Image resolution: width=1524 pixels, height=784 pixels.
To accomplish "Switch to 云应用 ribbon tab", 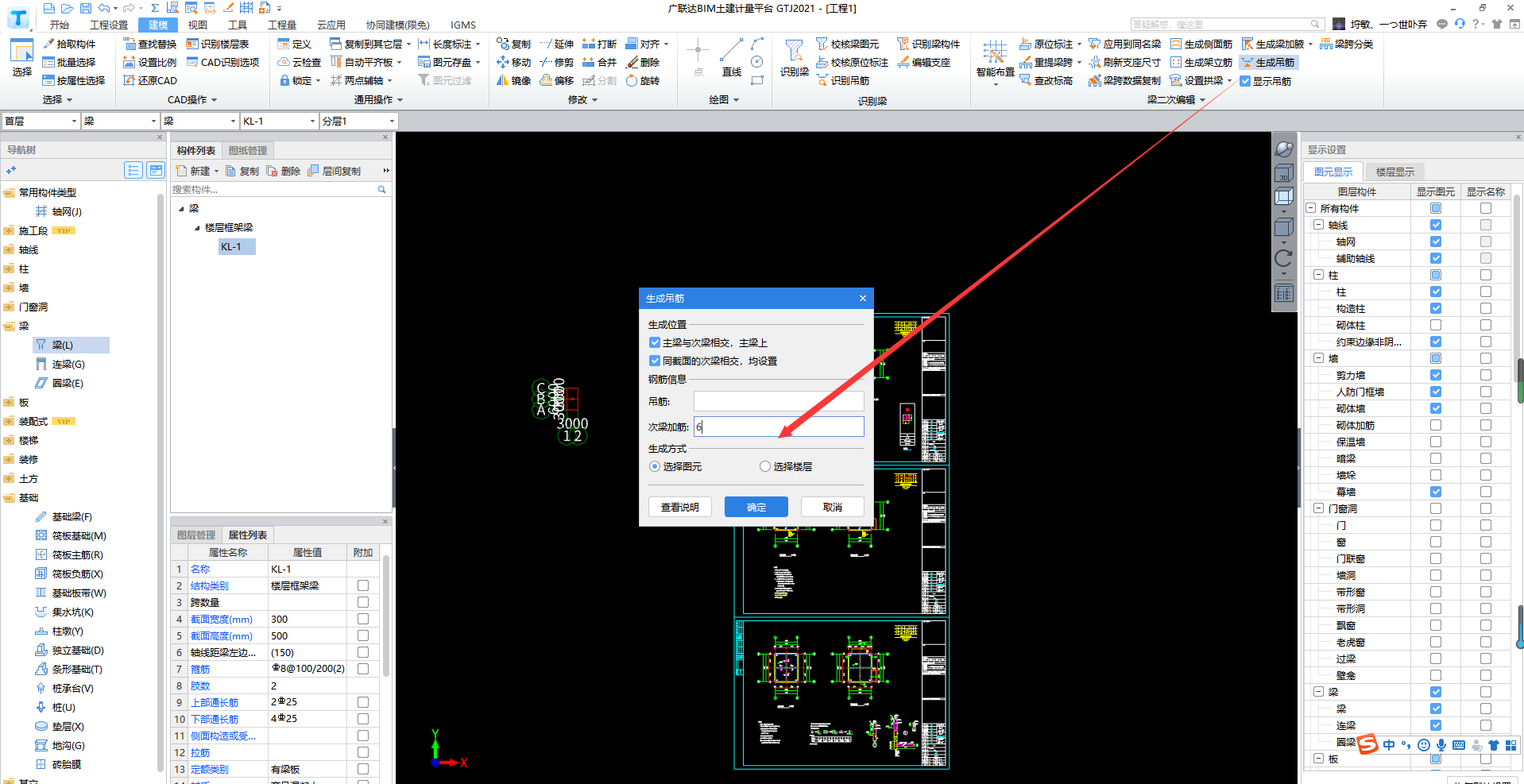I will tap(331, 25).
